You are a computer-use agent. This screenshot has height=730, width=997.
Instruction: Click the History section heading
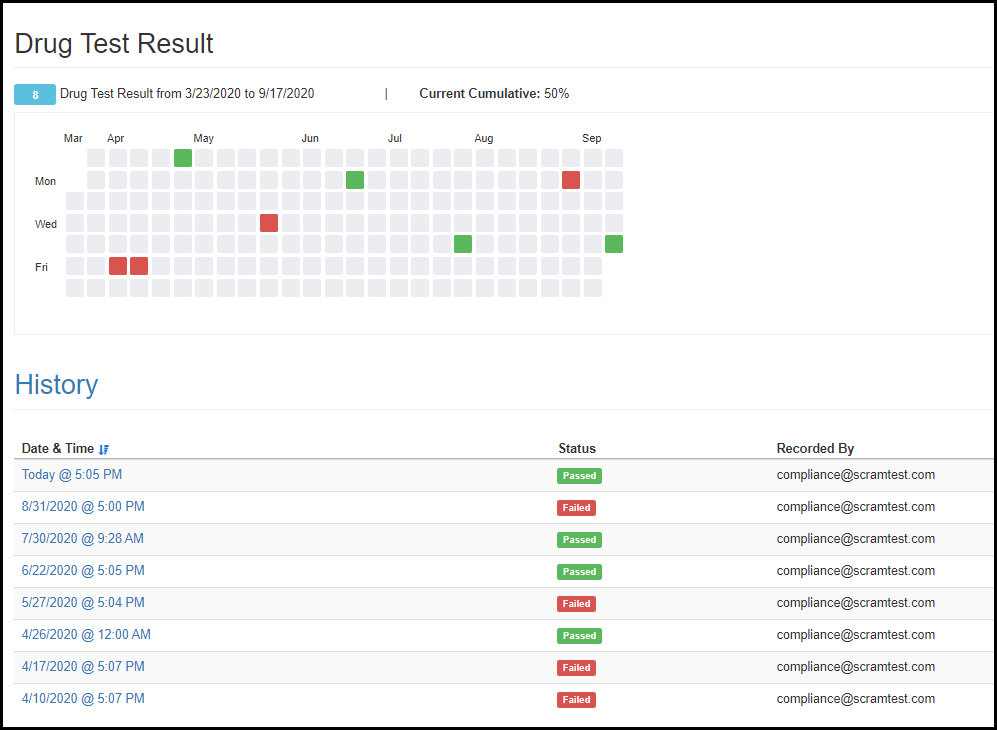coord(56,385)
